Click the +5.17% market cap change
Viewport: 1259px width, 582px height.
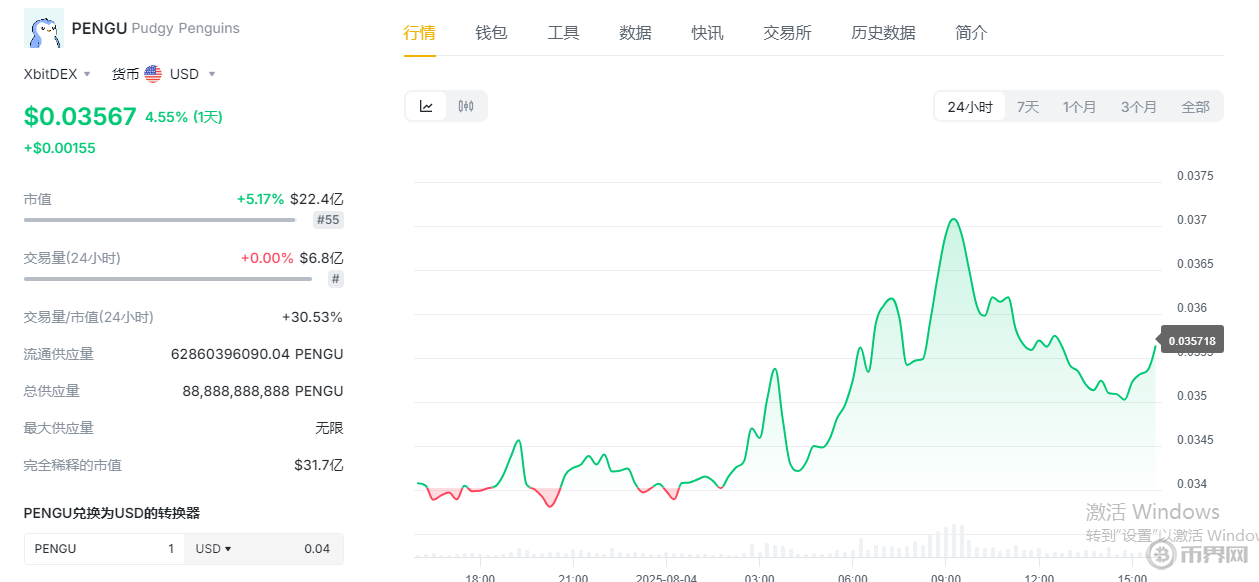[x=260, y=199]
